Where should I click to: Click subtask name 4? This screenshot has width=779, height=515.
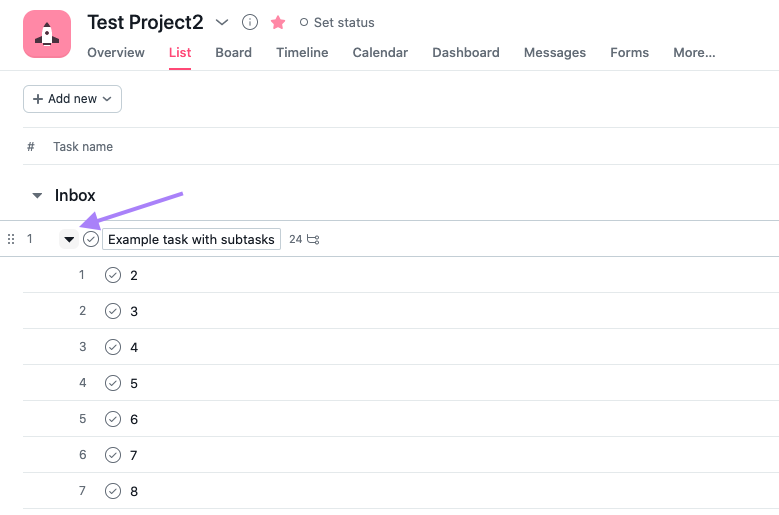coord(134,348)
